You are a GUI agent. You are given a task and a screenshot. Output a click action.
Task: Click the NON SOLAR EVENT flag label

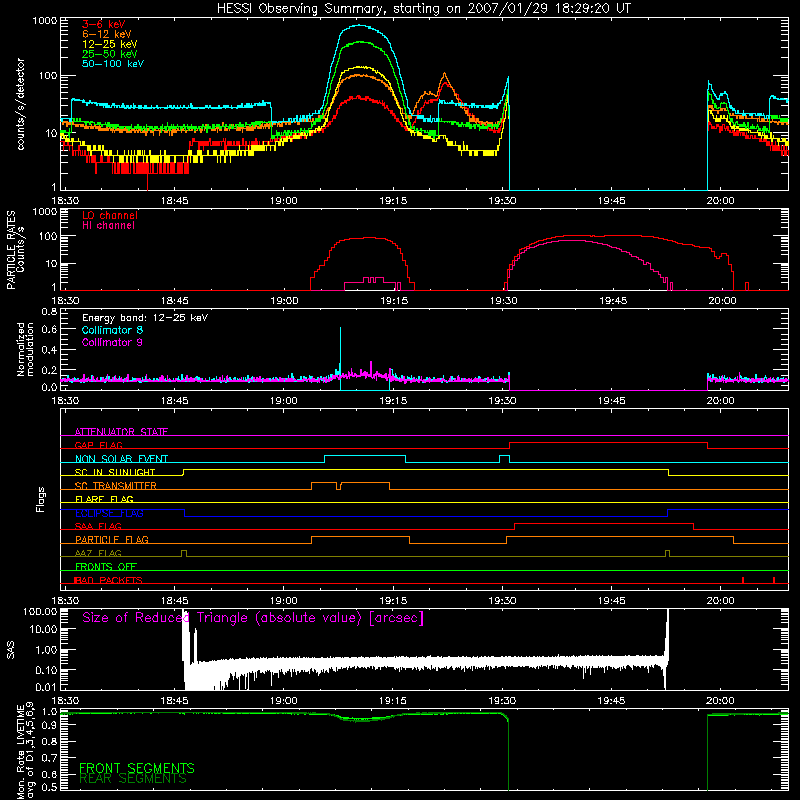pyautogui.click(x=121, y=459)
